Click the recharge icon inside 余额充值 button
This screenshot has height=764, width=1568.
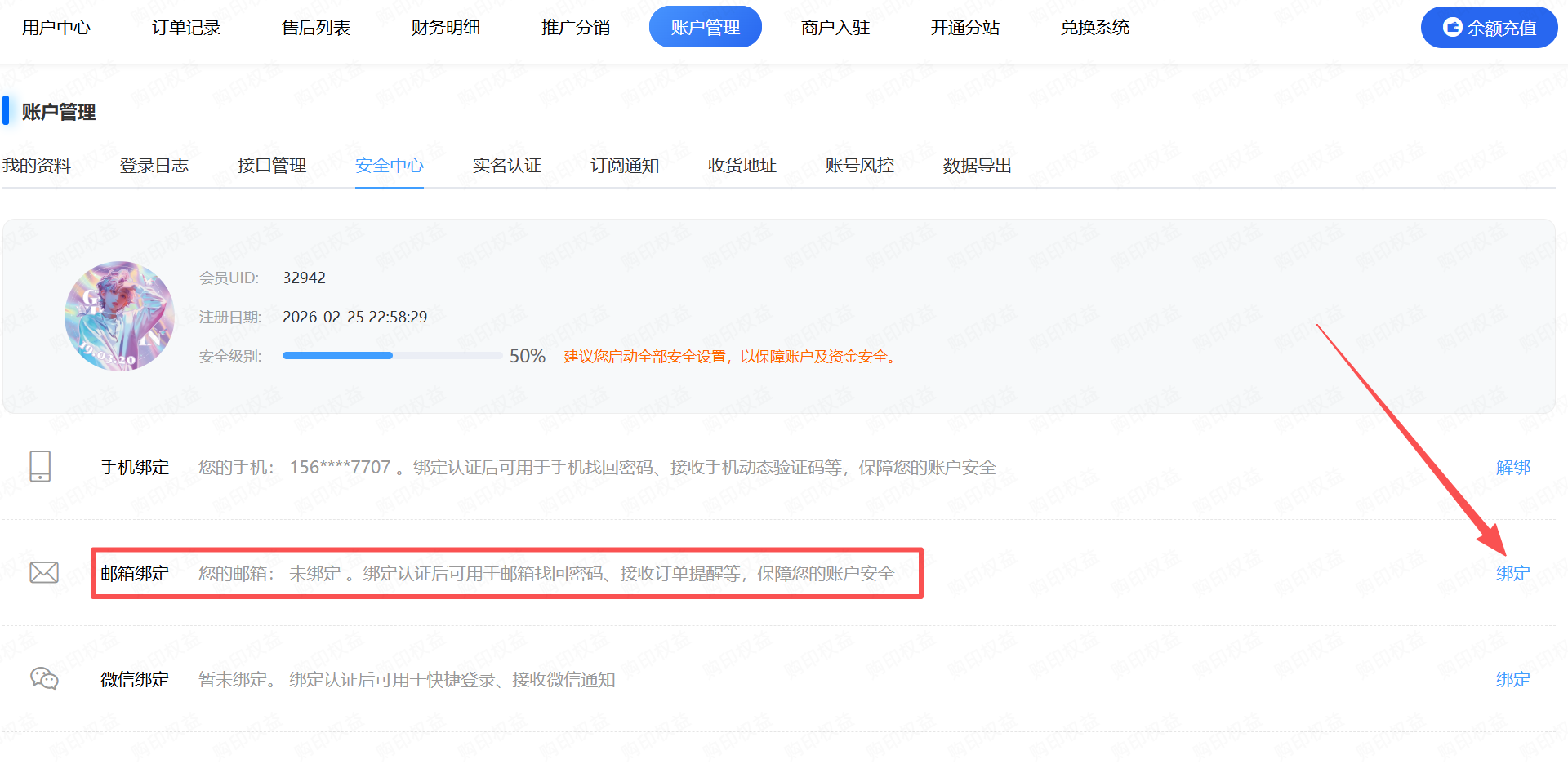pos(1453,26)
